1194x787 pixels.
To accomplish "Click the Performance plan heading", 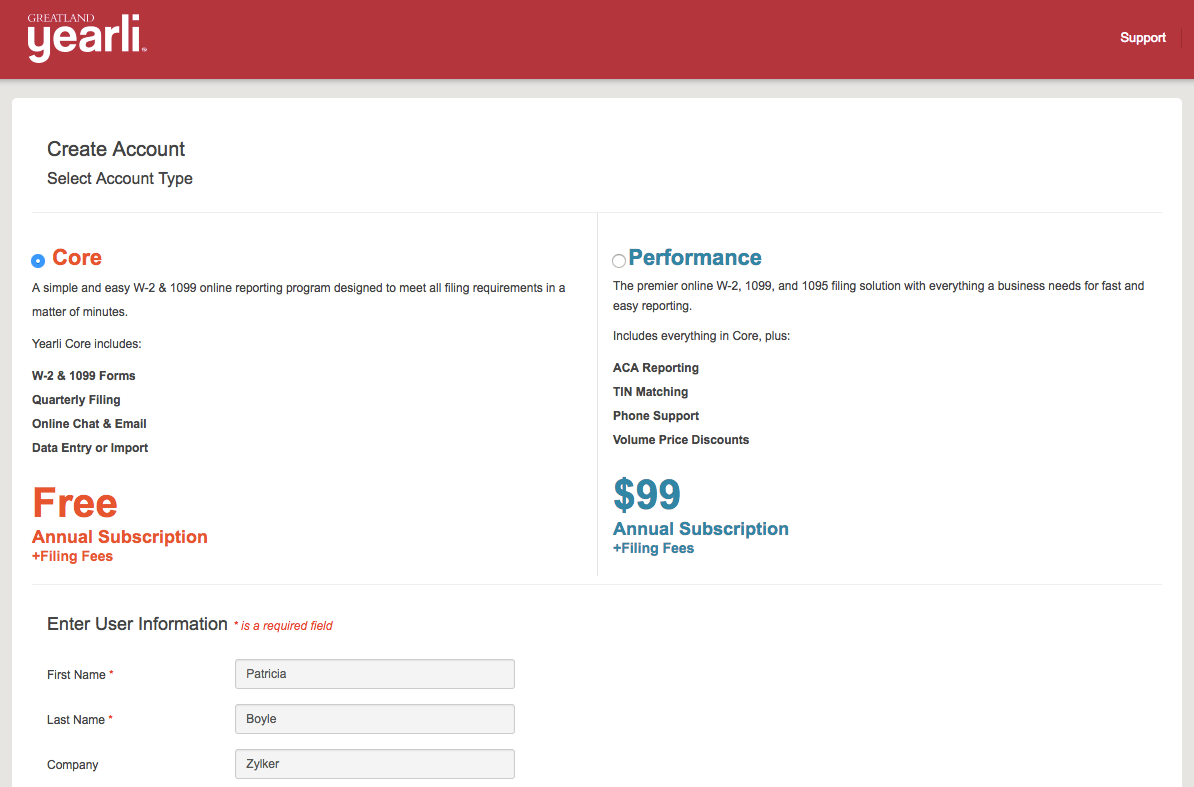I will tap(694, 257).
